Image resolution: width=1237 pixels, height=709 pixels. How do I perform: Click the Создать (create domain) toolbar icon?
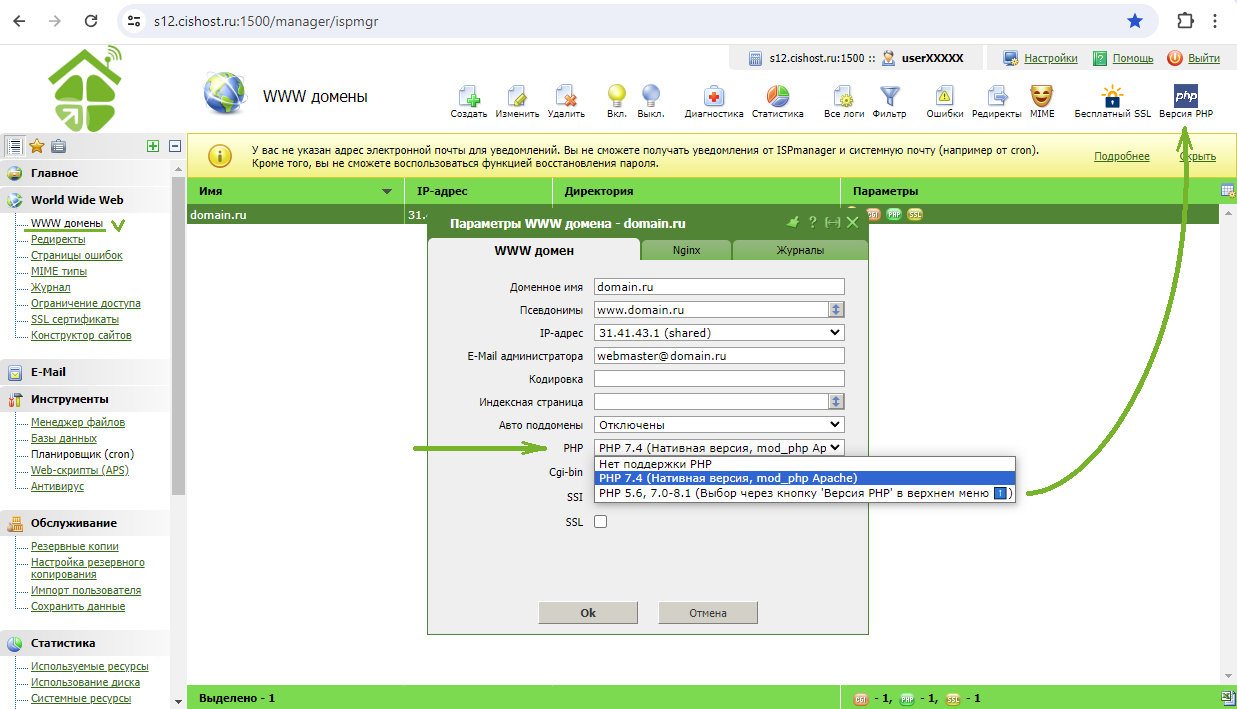[468, 97]
